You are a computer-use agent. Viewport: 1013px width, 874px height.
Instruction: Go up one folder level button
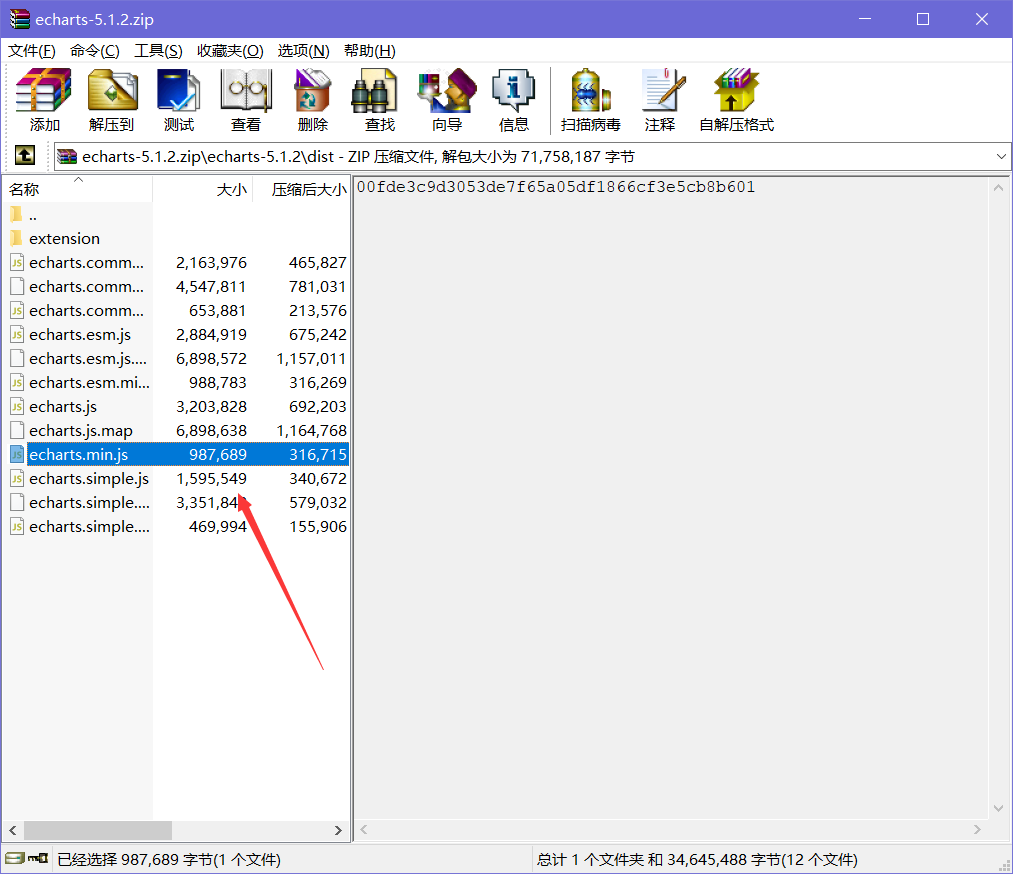(x=25, y=155)
